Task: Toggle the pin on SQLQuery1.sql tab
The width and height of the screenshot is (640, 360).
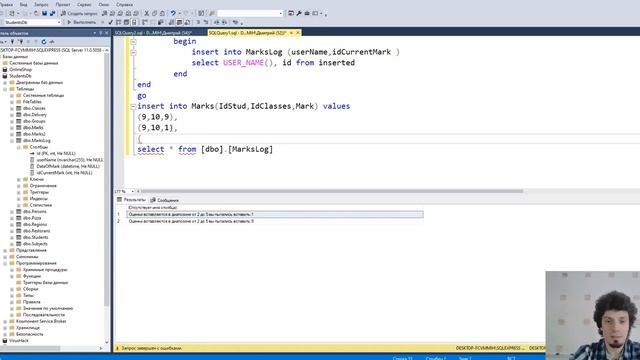Action: 291,33
